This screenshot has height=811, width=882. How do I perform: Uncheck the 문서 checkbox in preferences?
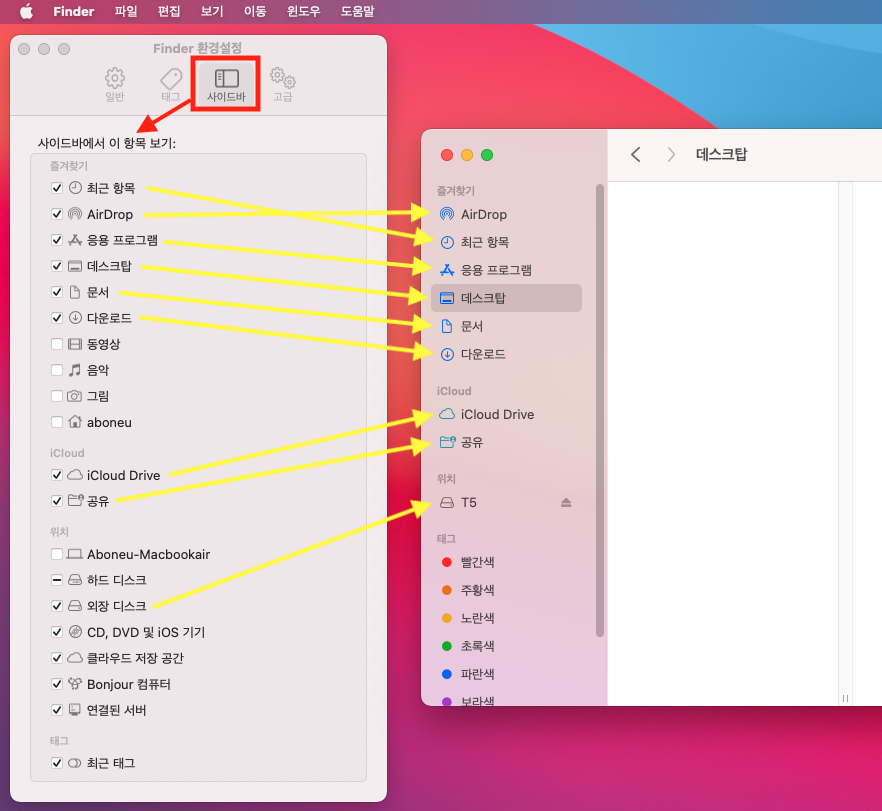tap(57, 292)
